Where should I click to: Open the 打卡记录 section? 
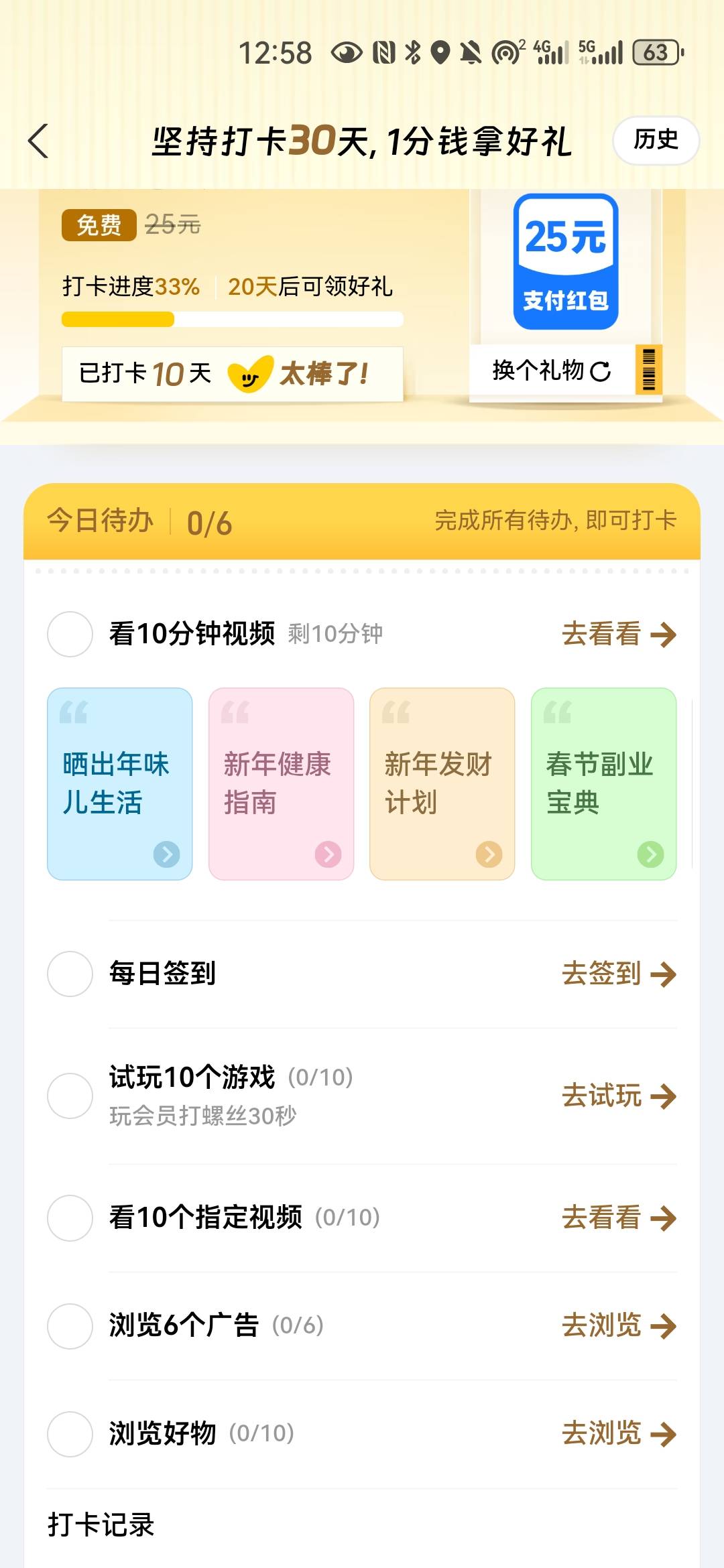[101, 1524]
